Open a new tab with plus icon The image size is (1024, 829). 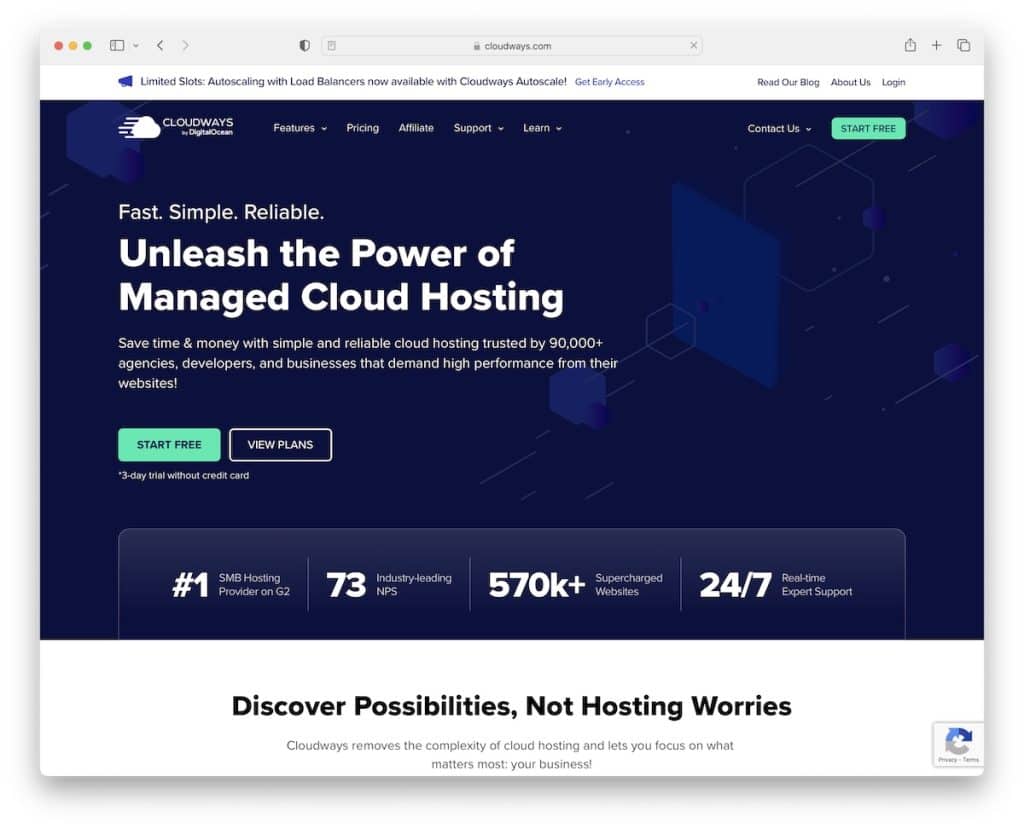(936, 45)
